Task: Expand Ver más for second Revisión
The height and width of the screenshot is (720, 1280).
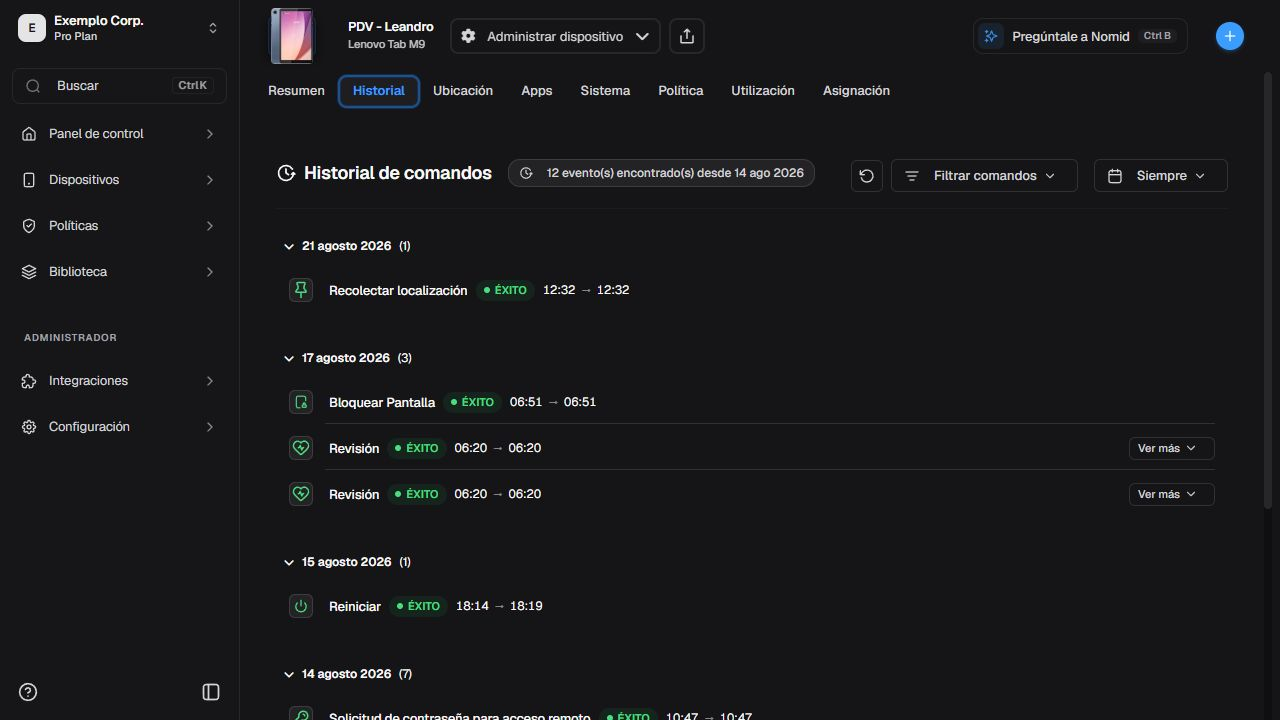Action: (x=1171, y=494)
